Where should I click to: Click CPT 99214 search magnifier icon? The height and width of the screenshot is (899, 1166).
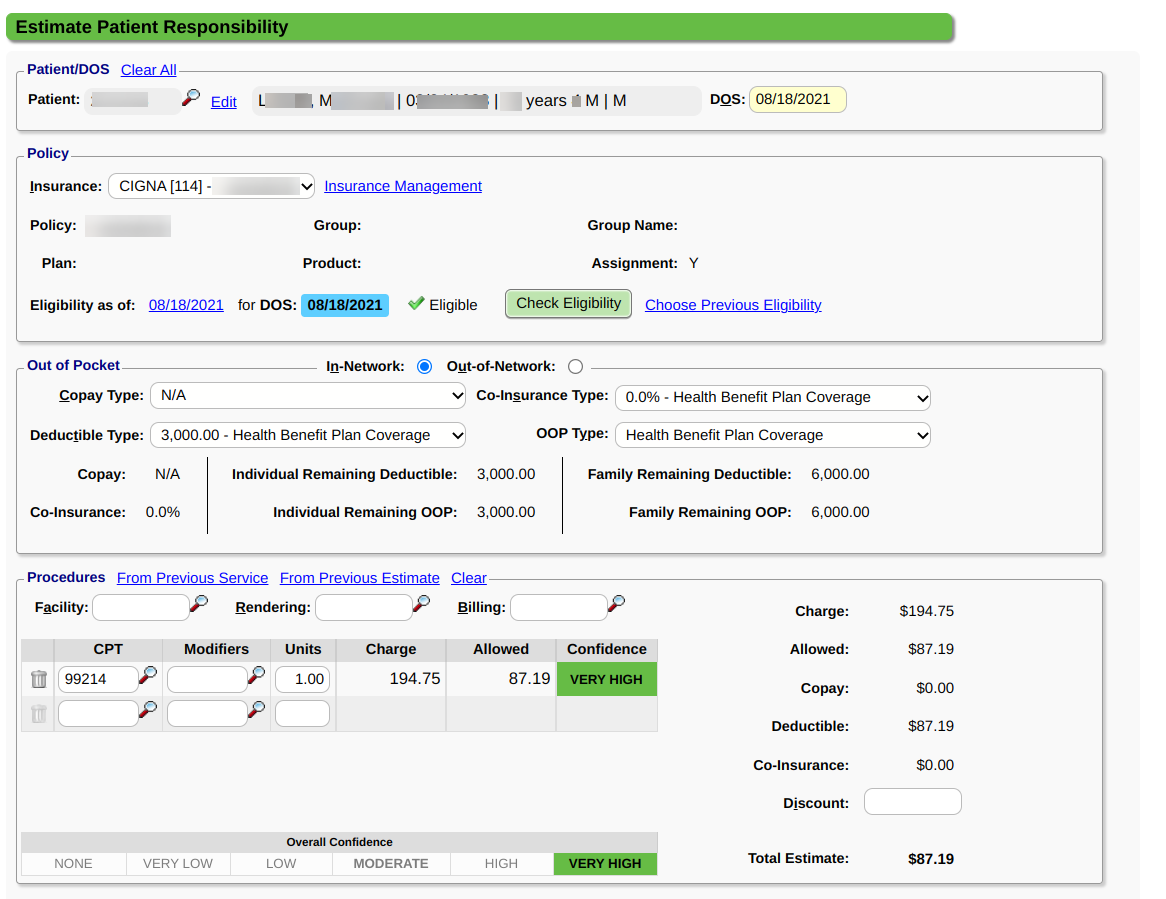tap(148, 677)
